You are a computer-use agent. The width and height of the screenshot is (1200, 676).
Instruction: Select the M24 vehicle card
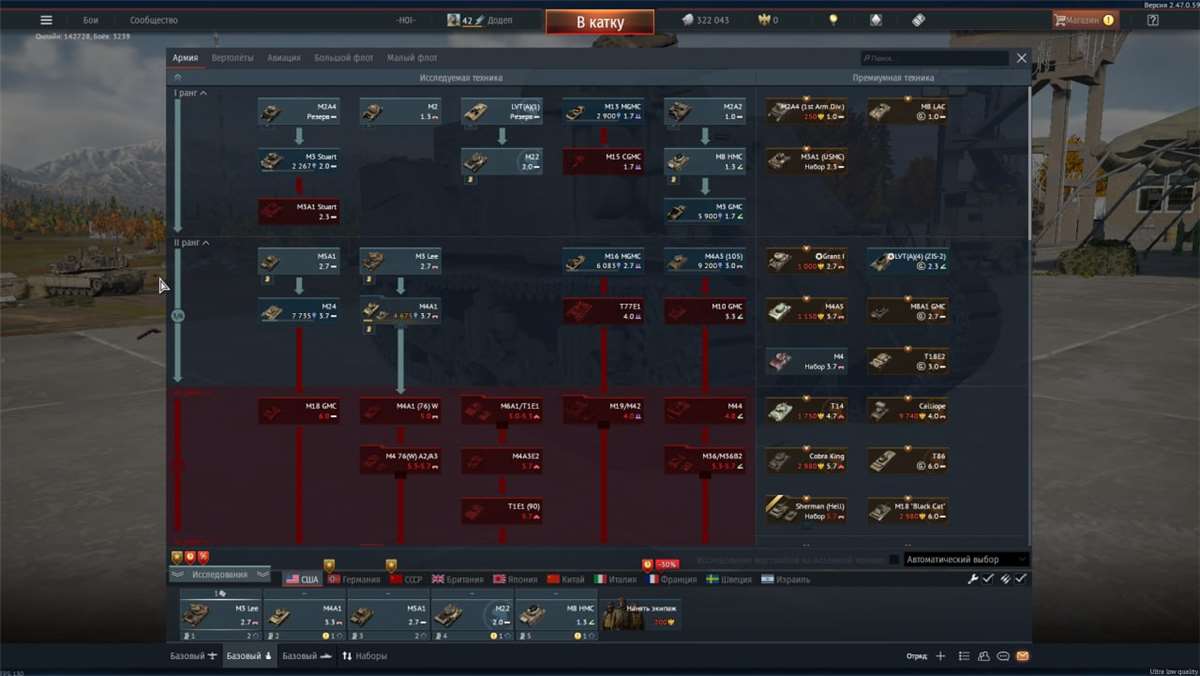click(298, 311)
